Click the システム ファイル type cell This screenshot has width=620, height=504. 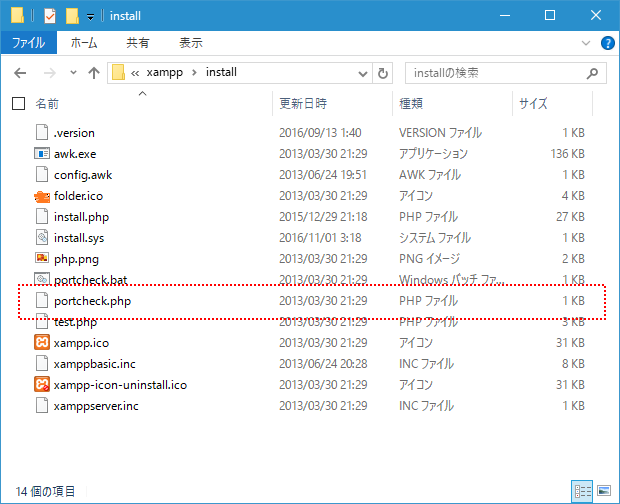point(435,238)
